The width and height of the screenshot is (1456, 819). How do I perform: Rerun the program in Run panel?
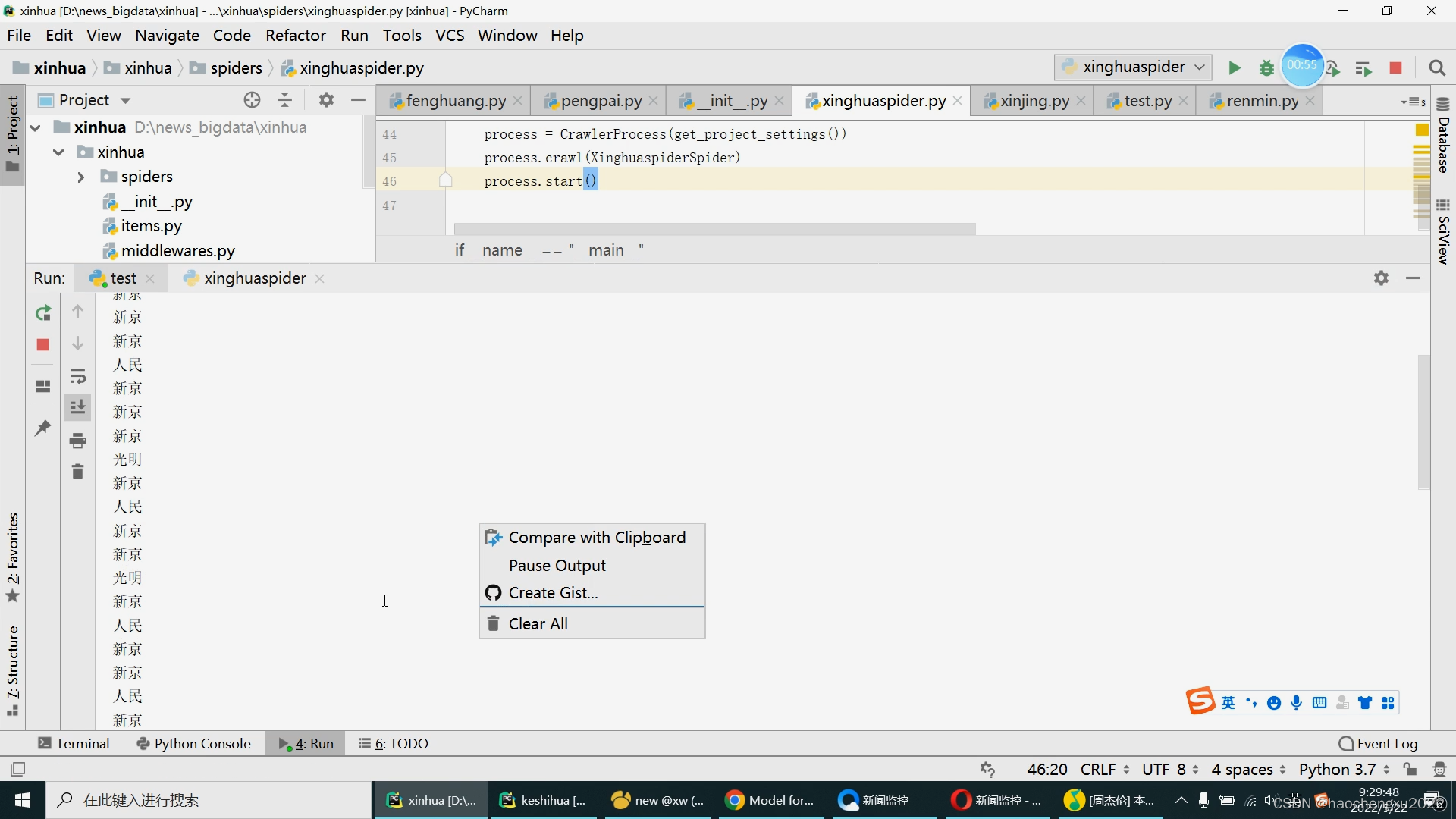click(x=43, y=312)
